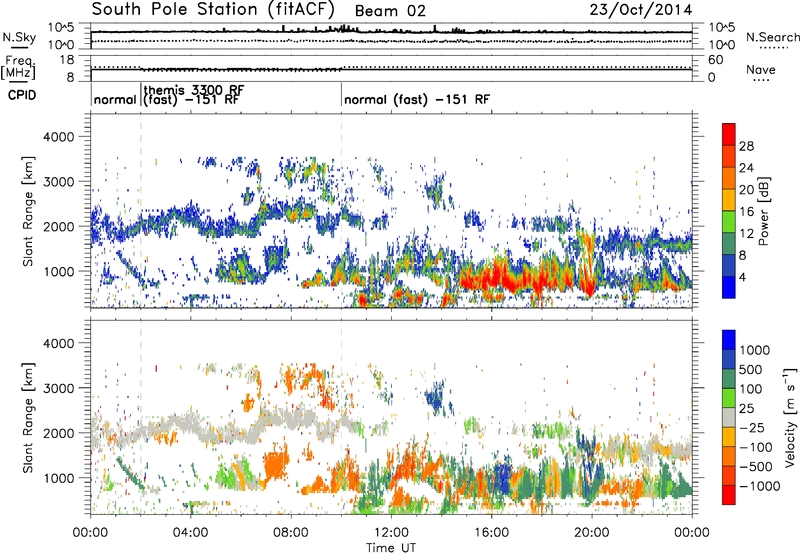Click the '28' tick on the Power colorbar
The height and width of the screenshot is (554, 800).
[x=746, y=146]
